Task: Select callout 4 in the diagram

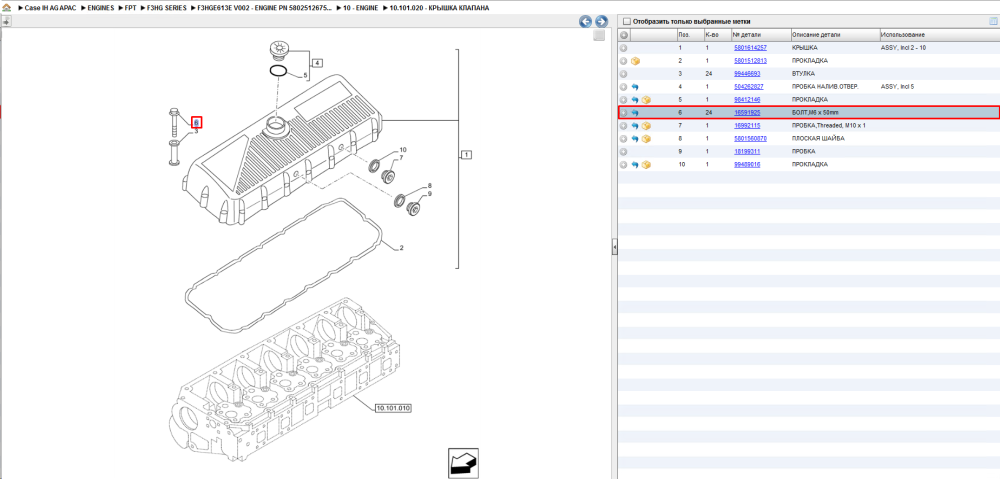Action: 317,63
